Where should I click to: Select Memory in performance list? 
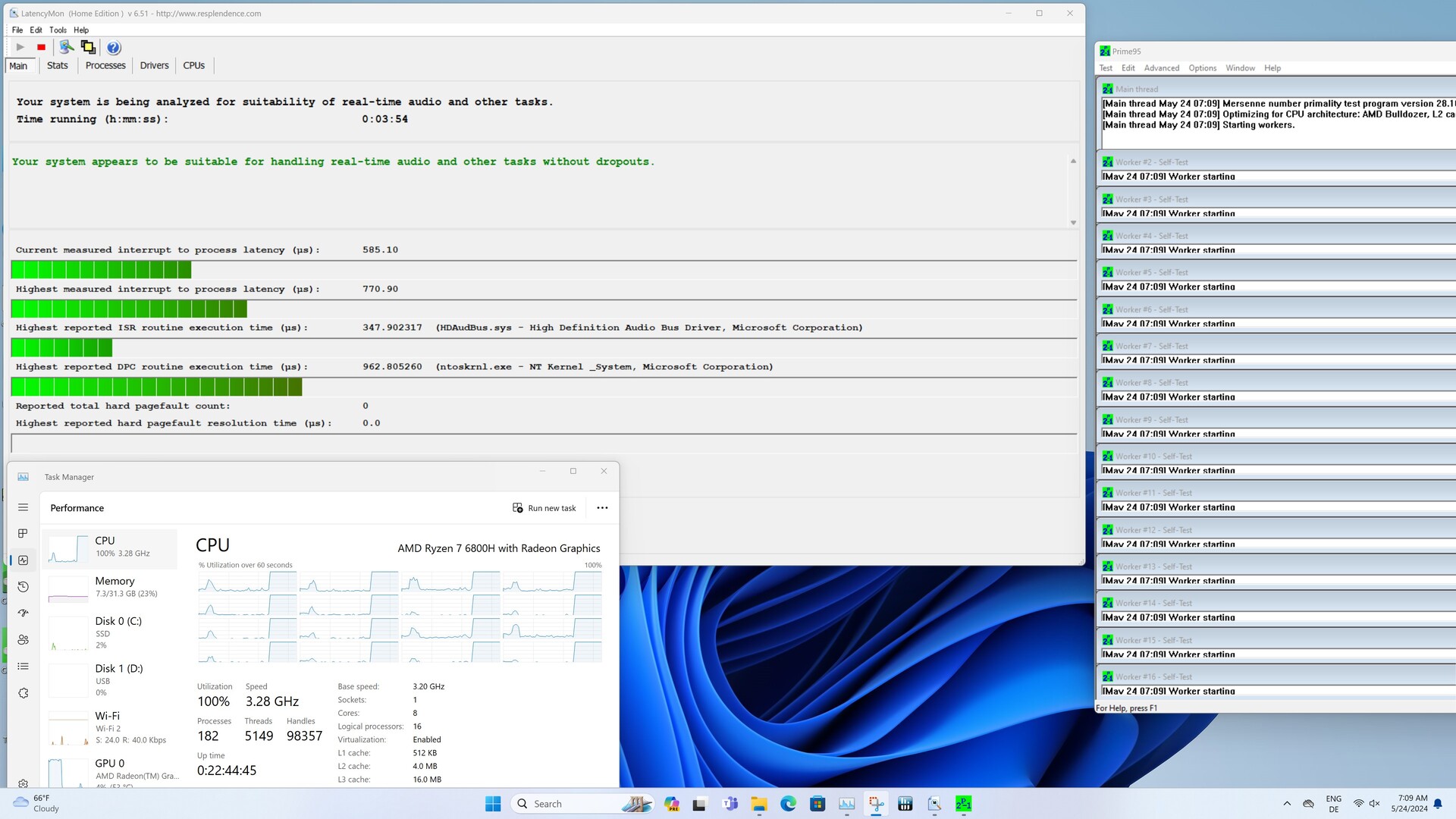112,586
